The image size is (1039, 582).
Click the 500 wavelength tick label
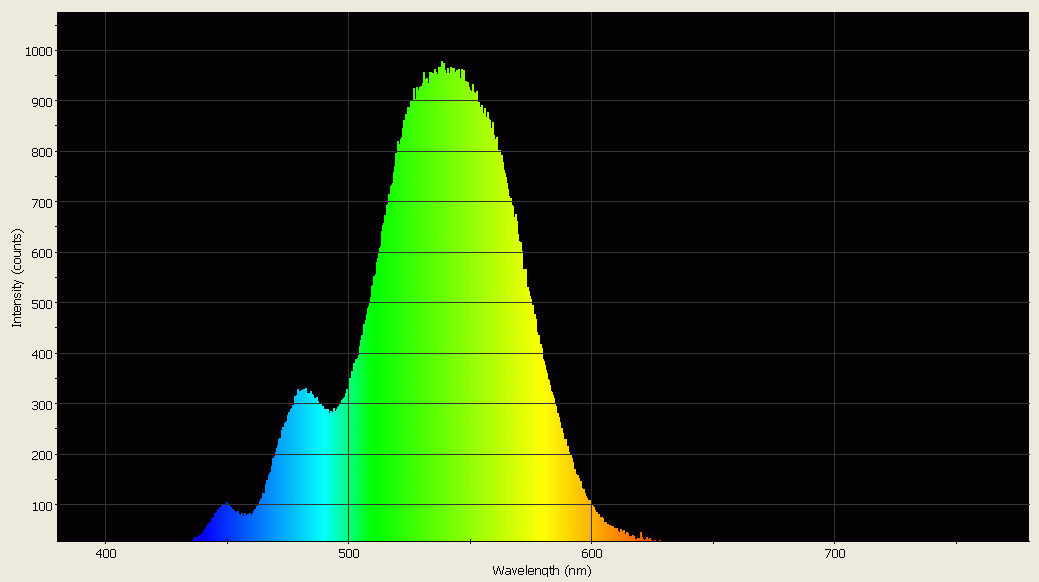coord(349,551)
